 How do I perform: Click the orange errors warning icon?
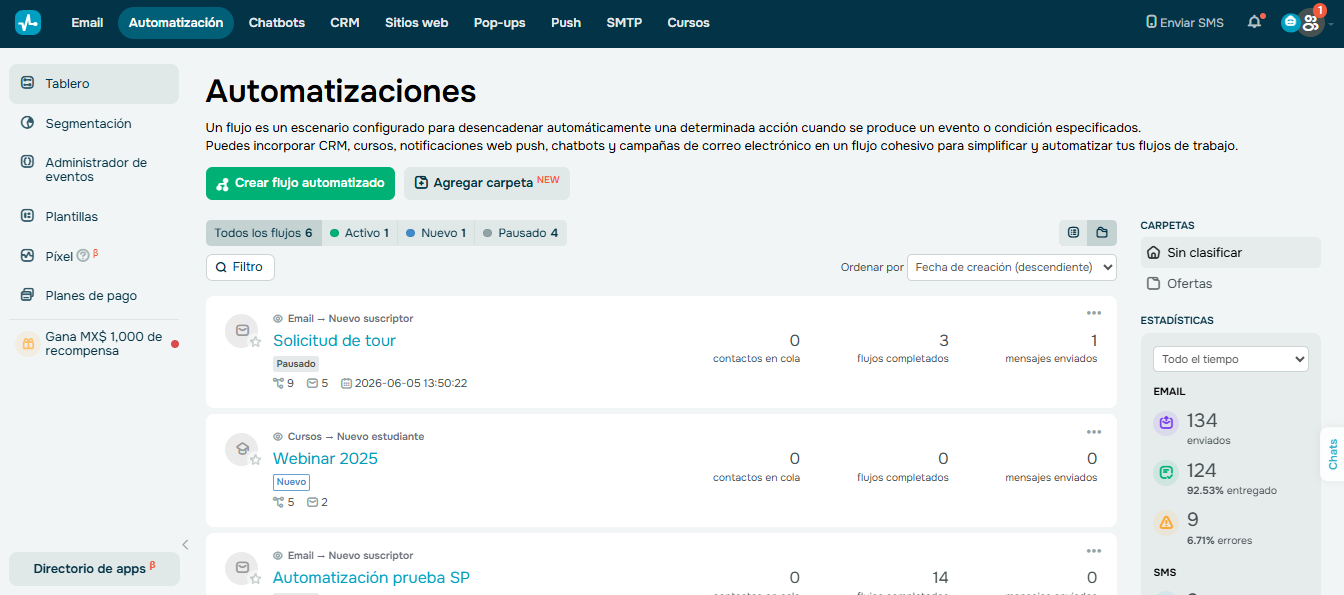(1166, 522)
